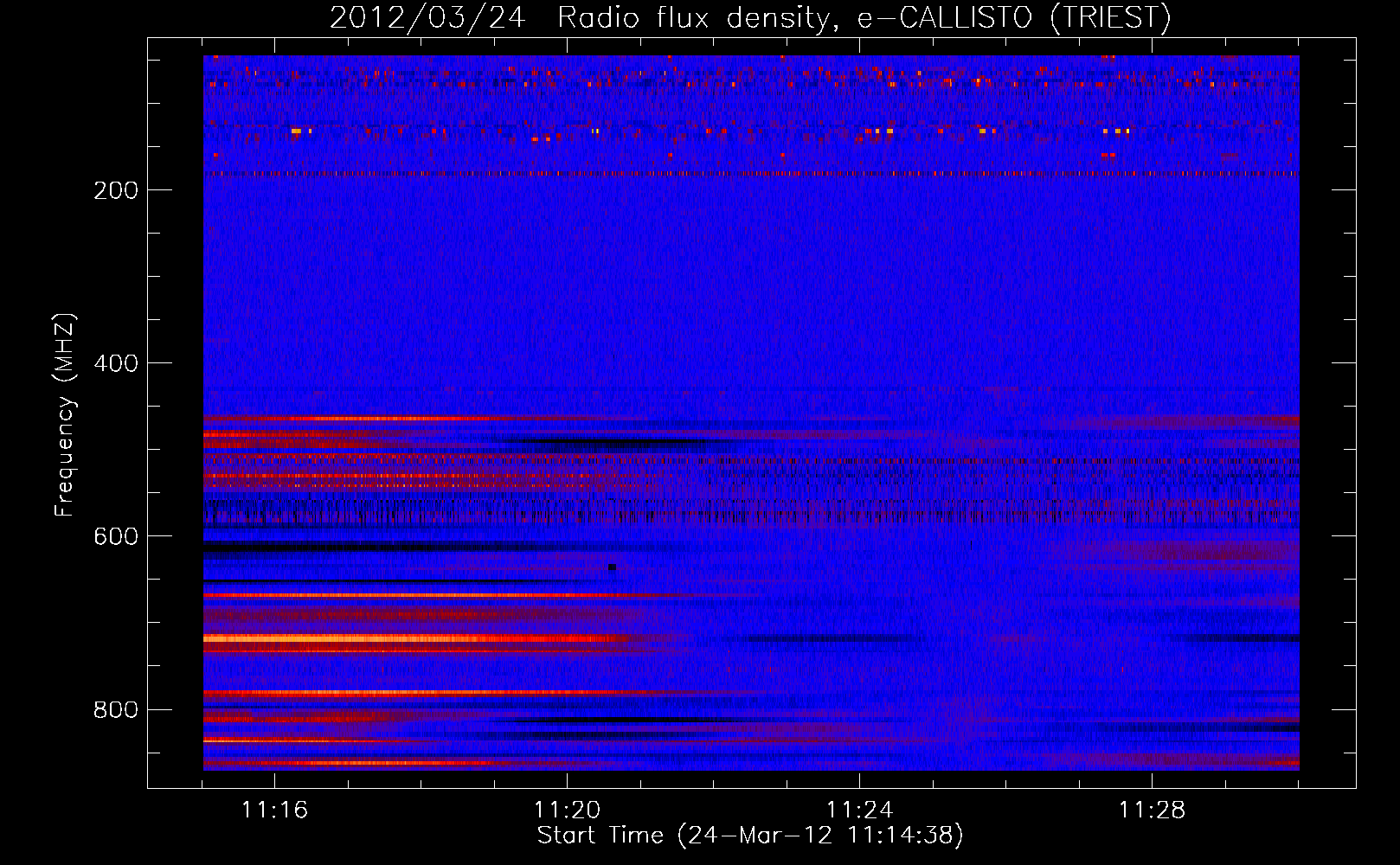The height and width of the screenshot is (865, 1400).
Task: Click the 11:20 time tick label
Action: pos(567,811)
